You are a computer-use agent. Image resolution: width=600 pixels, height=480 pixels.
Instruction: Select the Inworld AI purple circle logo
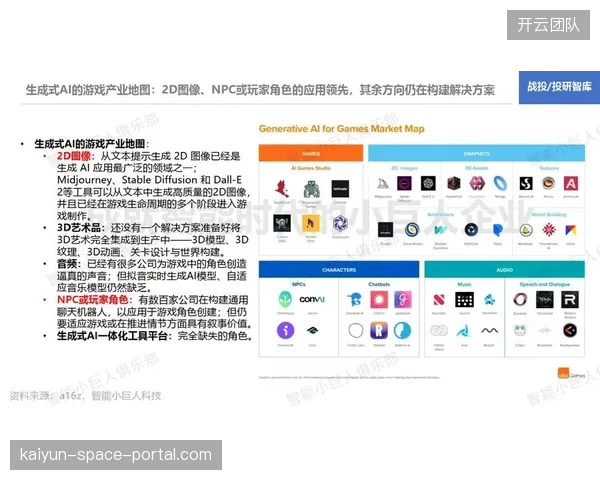point(285,330)
